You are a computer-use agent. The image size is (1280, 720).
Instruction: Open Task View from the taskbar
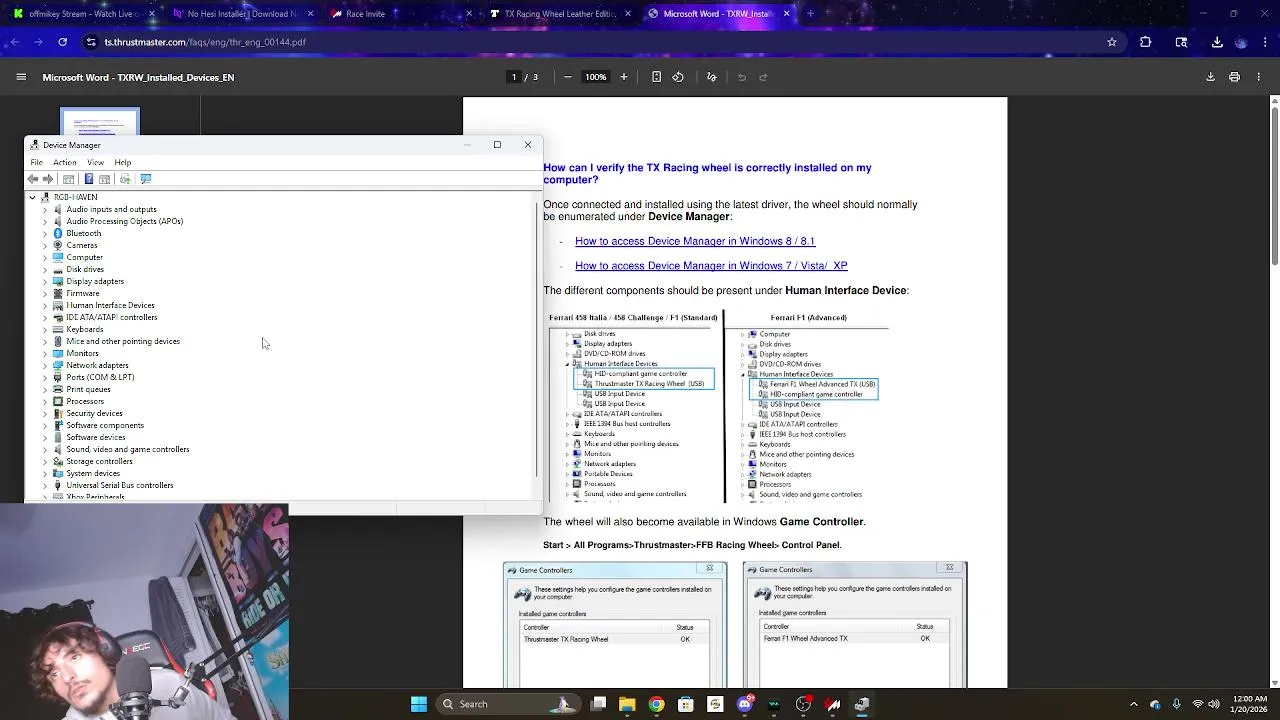(x=598, y=704)
